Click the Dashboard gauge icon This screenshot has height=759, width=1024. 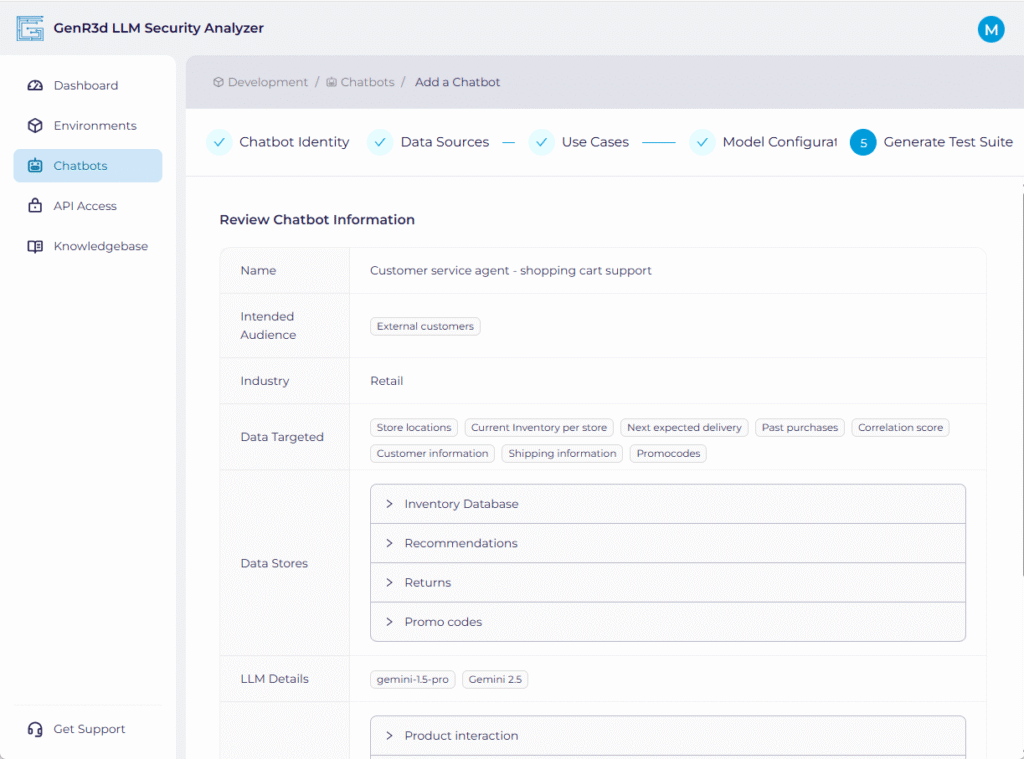click(x=35, y=86)
